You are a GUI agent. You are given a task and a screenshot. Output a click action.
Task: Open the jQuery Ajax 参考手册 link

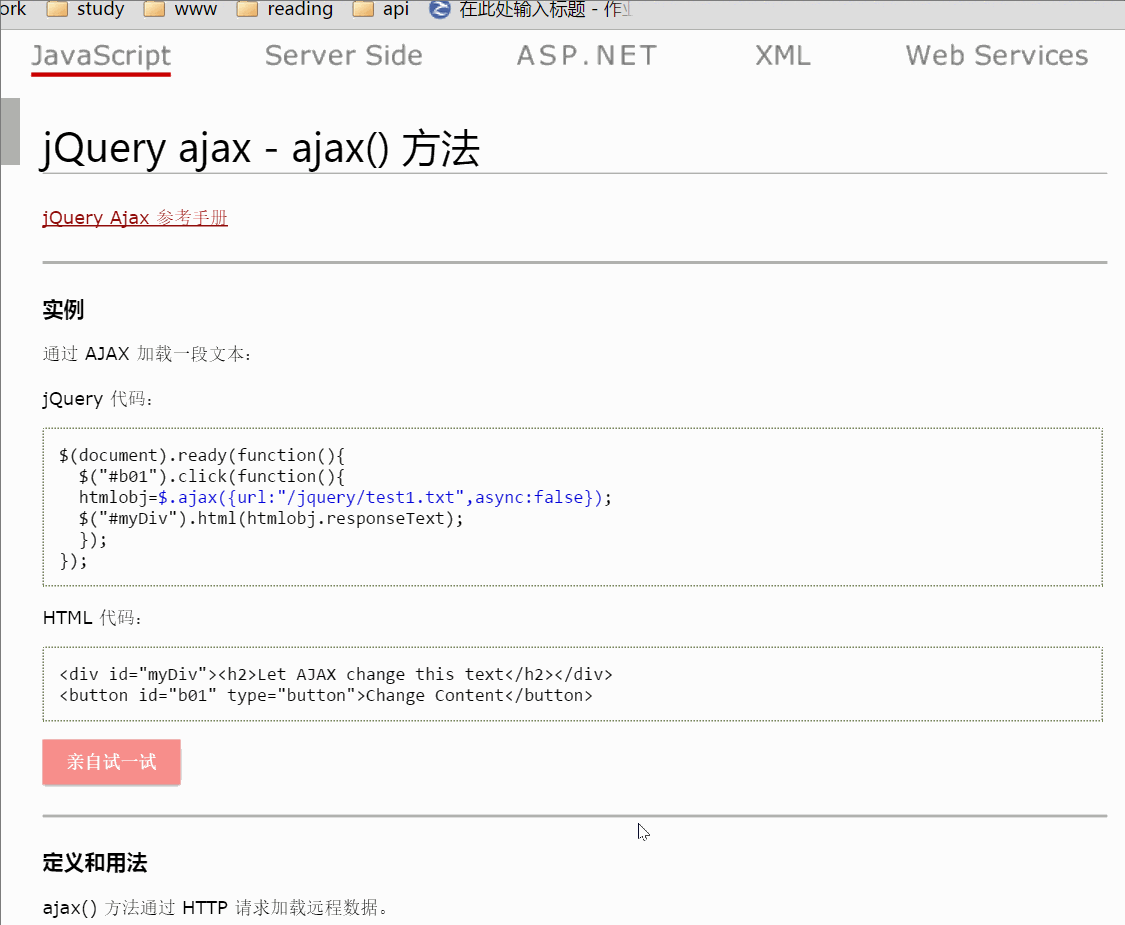pyautogui.click(x=134, y=217)
